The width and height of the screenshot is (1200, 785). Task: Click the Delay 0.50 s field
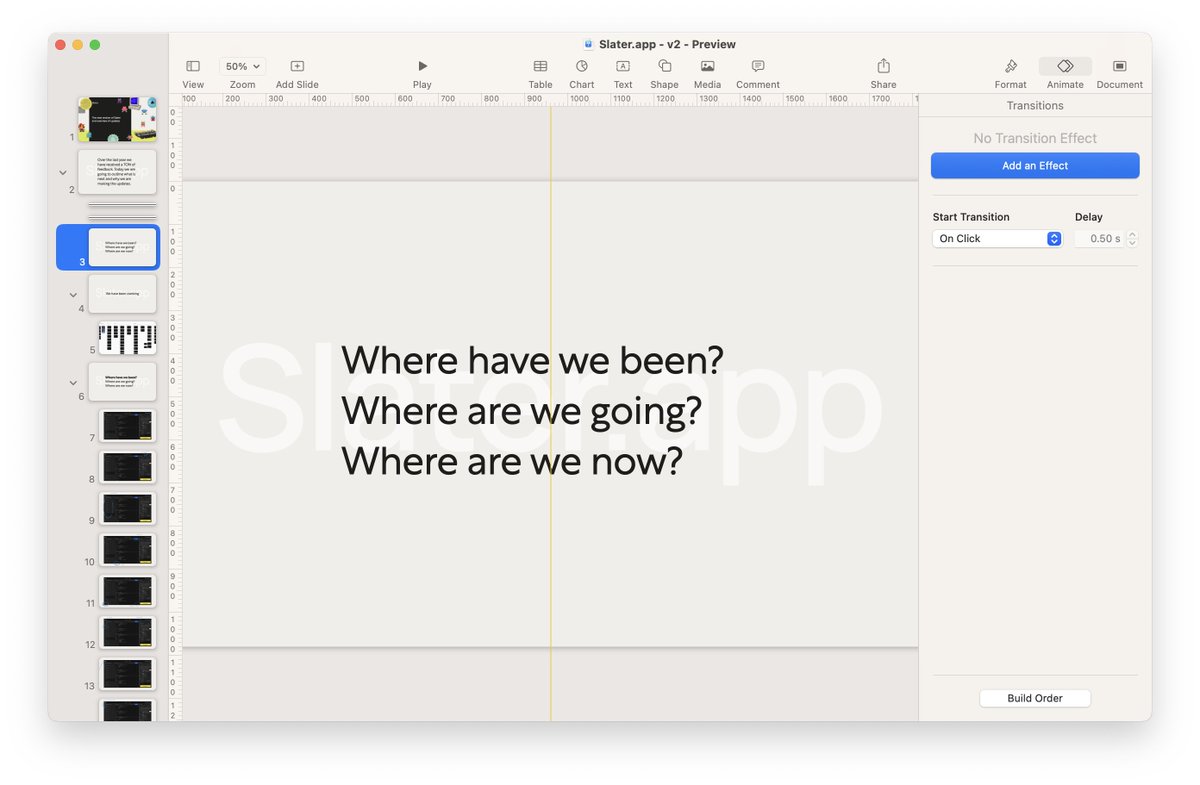pos(1099,239)
